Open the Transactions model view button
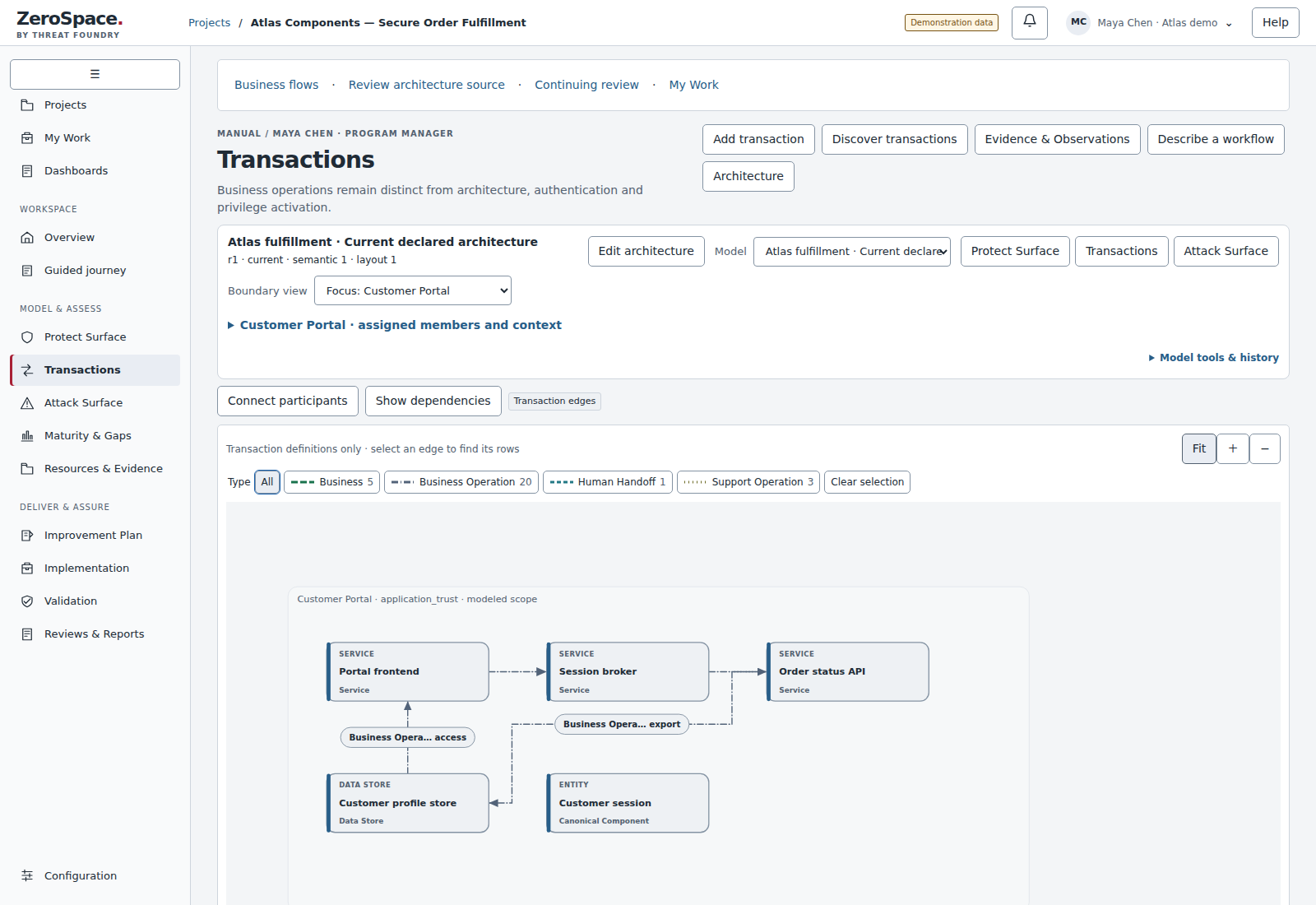Screen dimensions: 1316x905 pos(1121,252)
